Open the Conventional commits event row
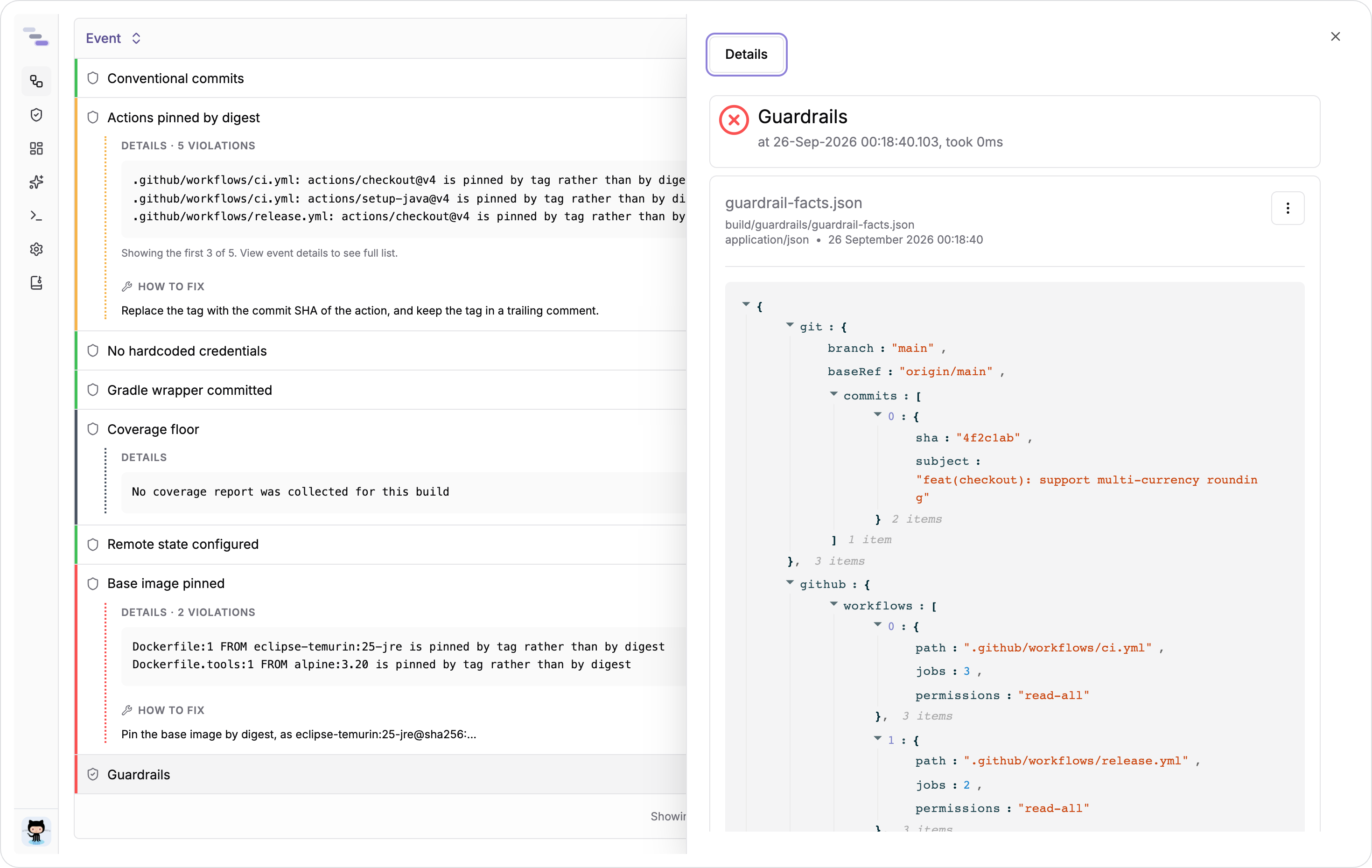The width and height of the screenshot is (1372, 868). tap(381, 78)
